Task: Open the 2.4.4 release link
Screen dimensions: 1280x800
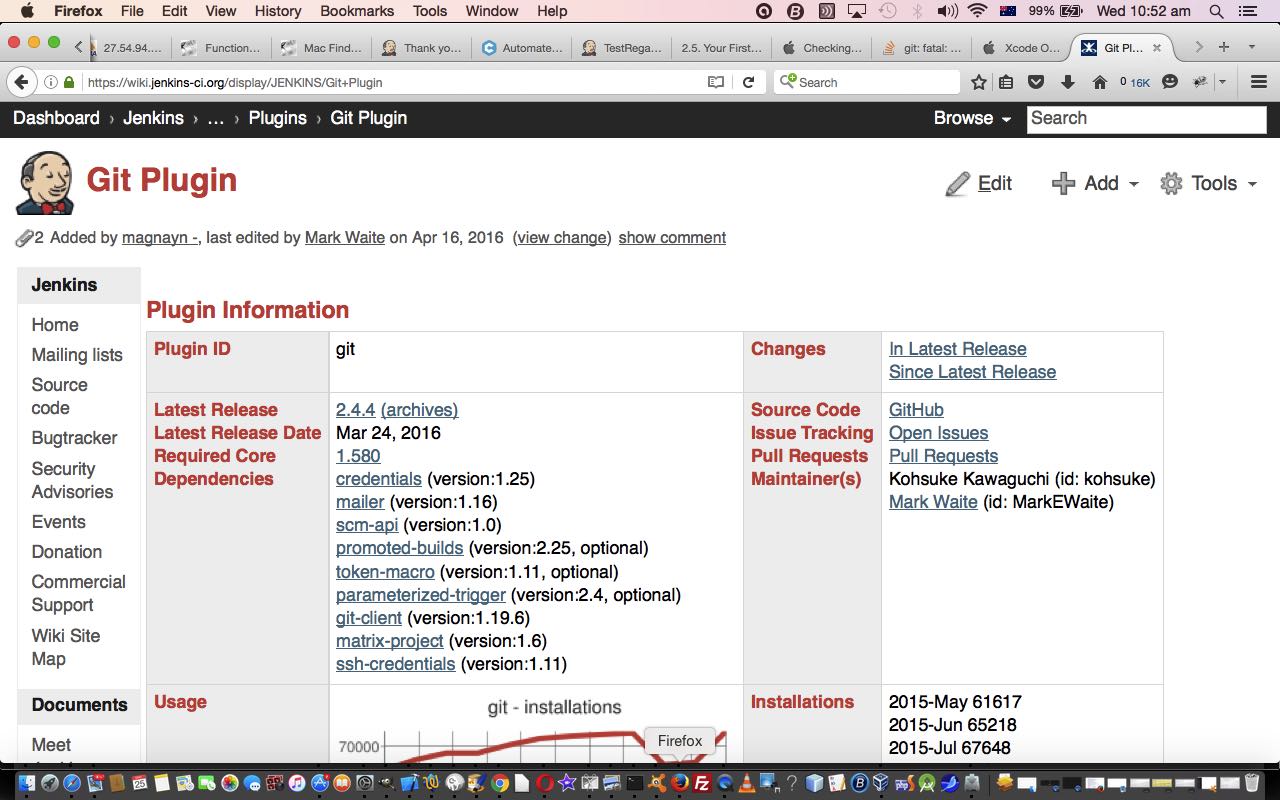Action: coord(355,410)
